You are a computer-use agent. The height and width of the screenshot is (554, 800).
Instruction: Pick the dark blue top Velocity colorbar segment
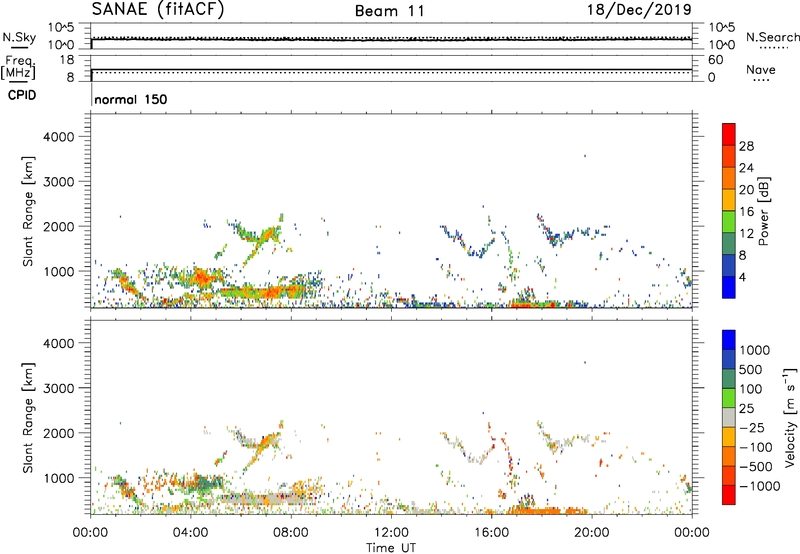click(729, 340)
